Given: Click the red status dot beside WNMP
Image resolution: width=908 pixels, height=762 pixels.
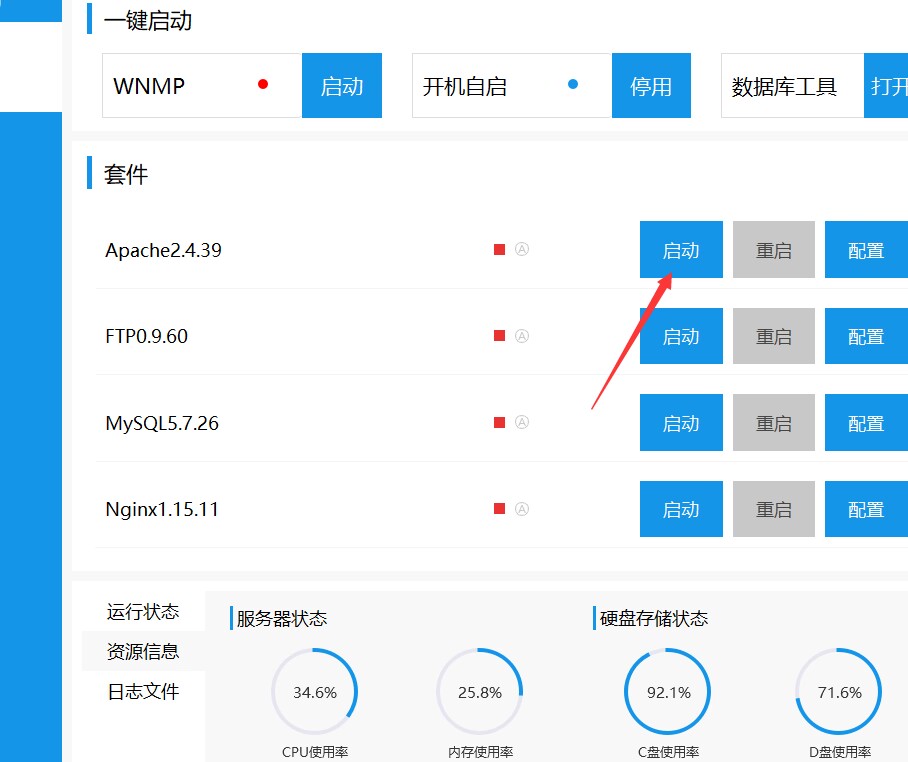Looking at the screenshot, I should tap(263, 85).
